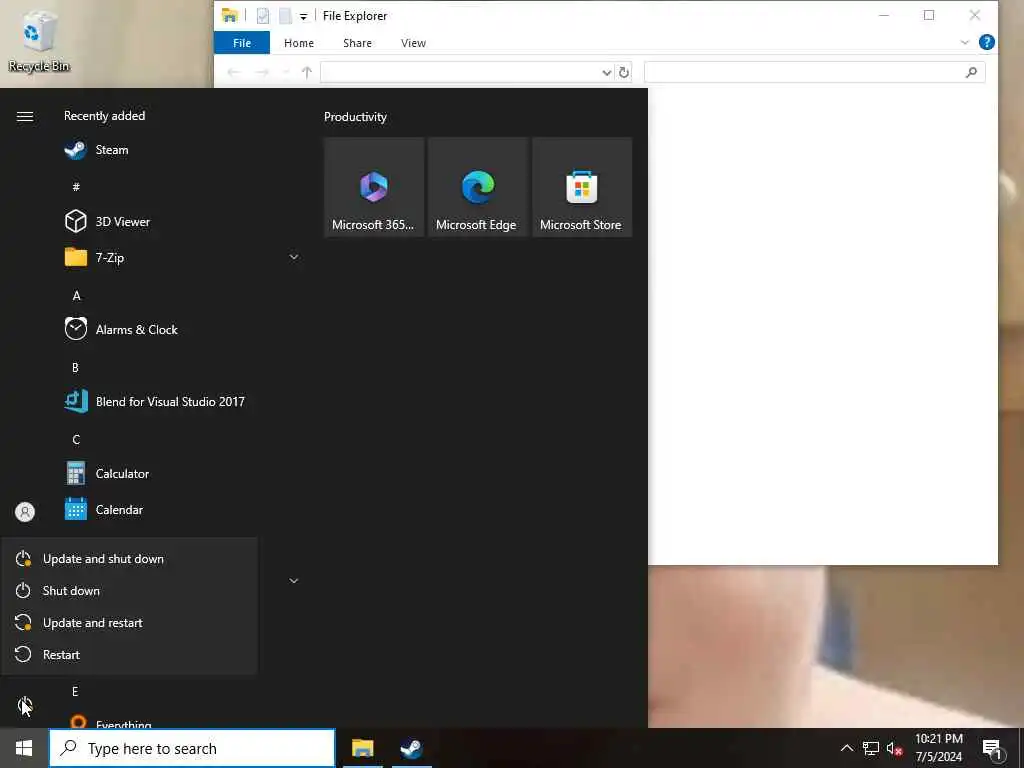Choose Restart from power menu
This screenshot has height=768, width=1024.
coord(130,655)
